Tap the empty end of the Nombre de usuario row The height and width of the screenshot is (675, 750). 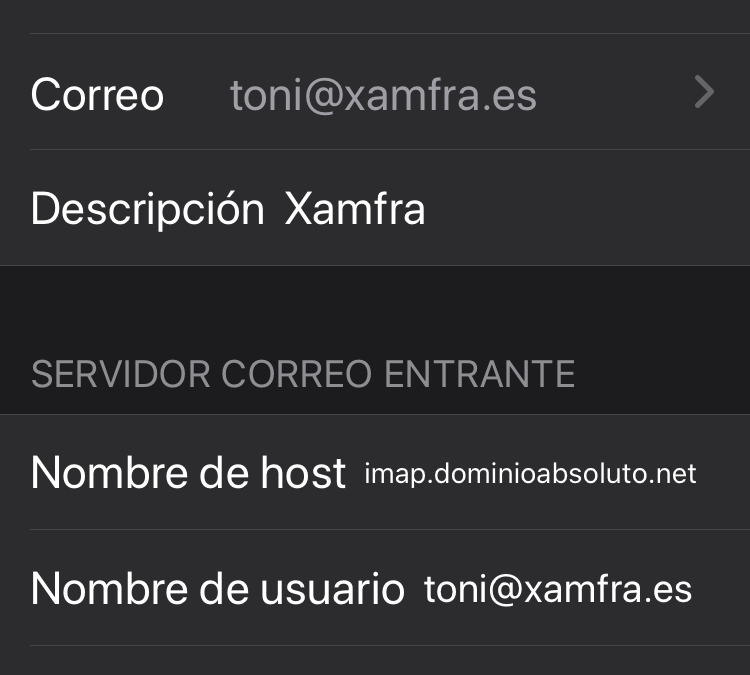tap(722, 589)
